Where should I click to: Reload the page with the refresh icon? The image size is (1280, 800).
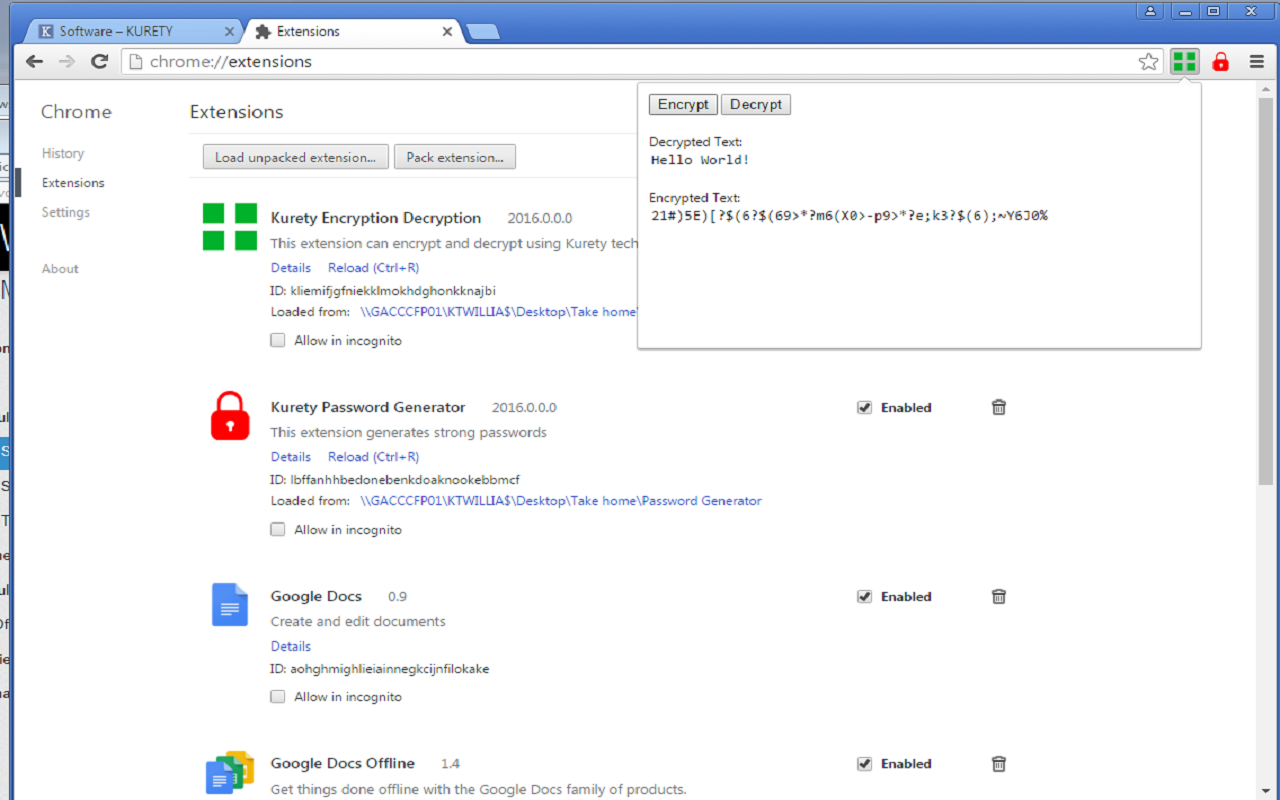99,62
